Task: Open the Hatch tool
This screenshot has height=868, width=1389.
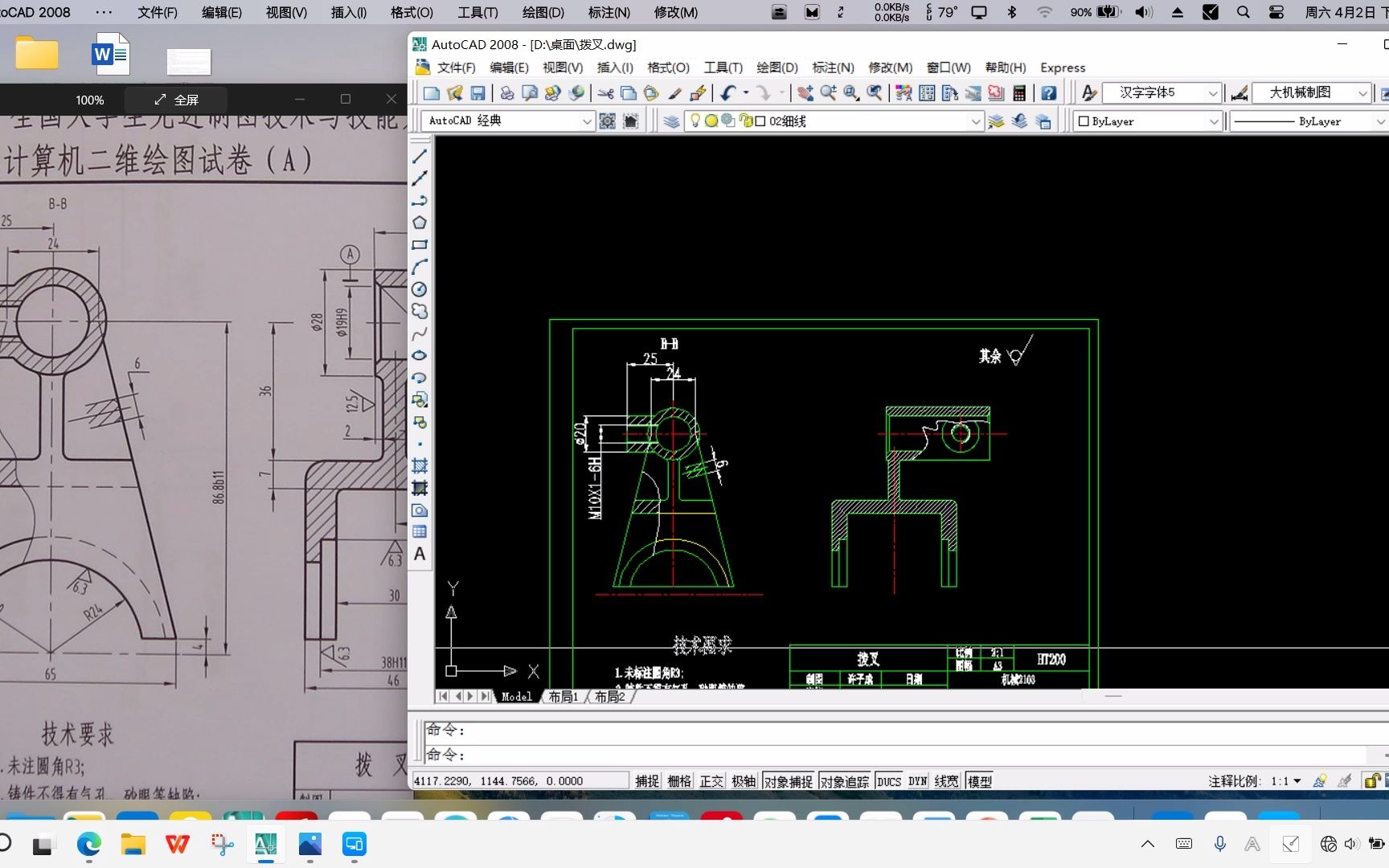Action: [419, 466]
